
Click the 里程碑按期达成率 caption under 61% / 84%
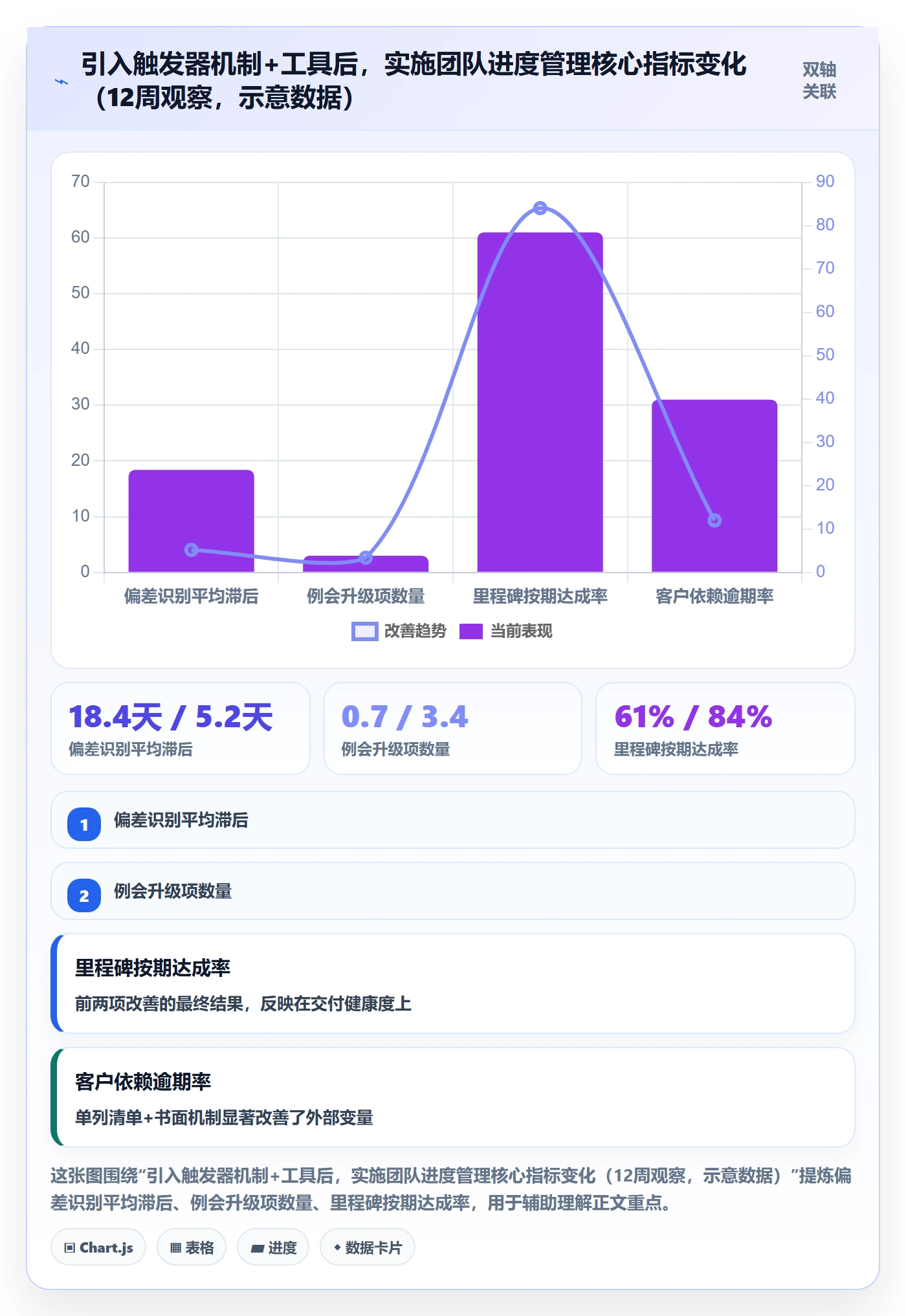(676, 749)
